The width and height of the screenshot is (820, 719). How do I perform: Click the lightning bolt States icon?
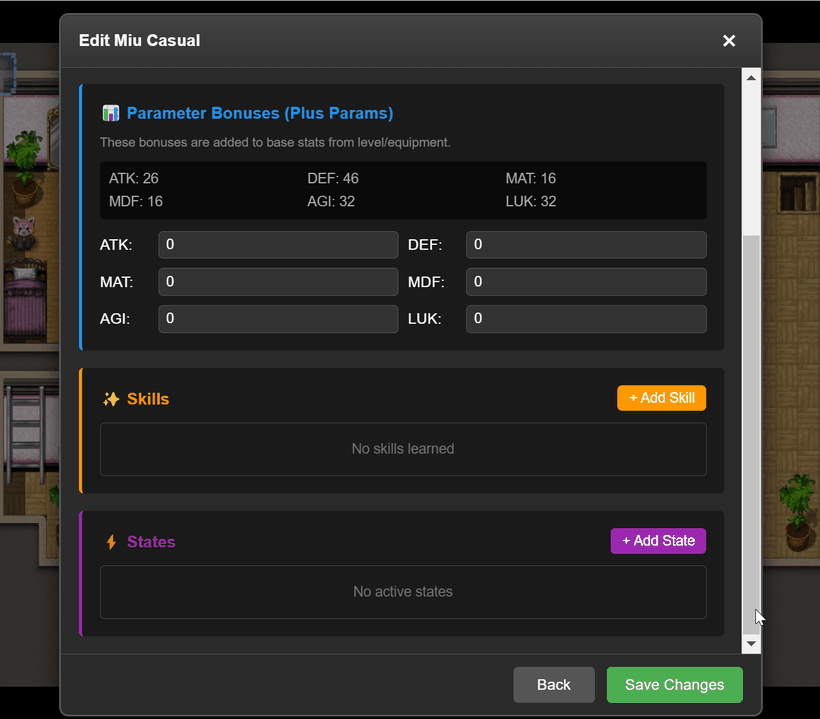coord(111,542)
